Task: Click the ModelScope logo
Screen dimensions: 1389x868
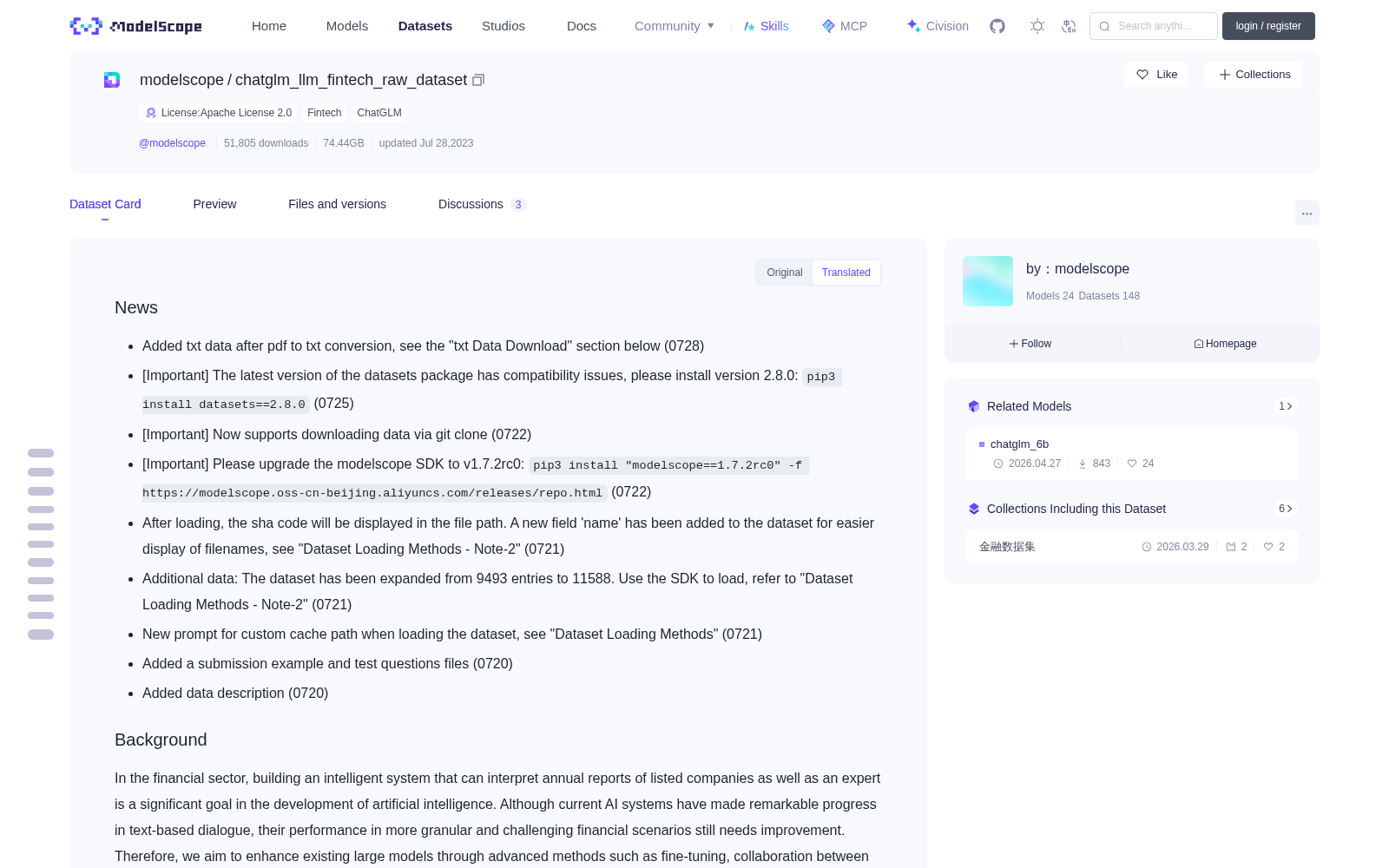Action: pos(135,26)
